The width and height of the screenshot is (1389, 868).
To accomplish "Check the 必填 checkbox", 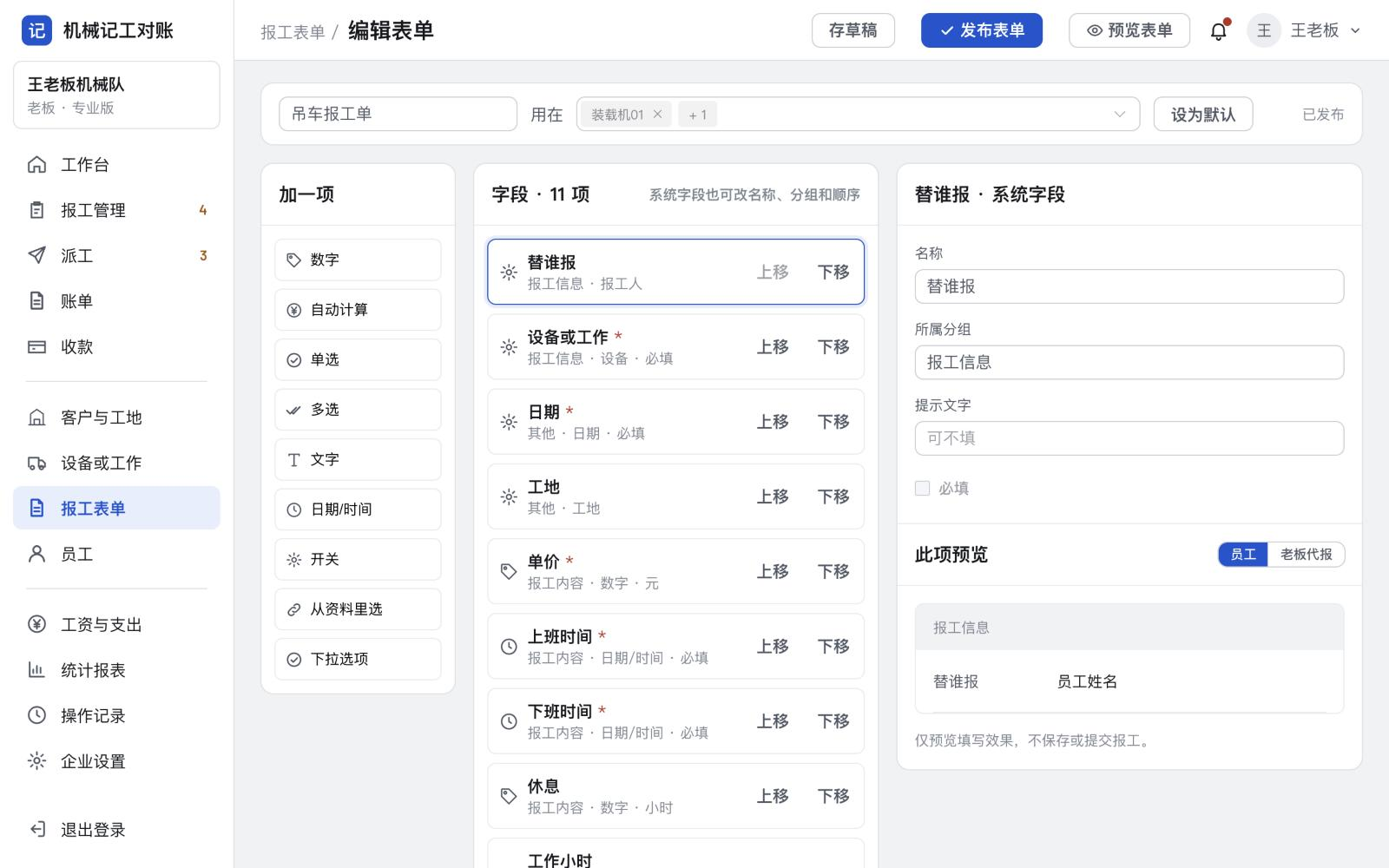I will pos(922,488).
